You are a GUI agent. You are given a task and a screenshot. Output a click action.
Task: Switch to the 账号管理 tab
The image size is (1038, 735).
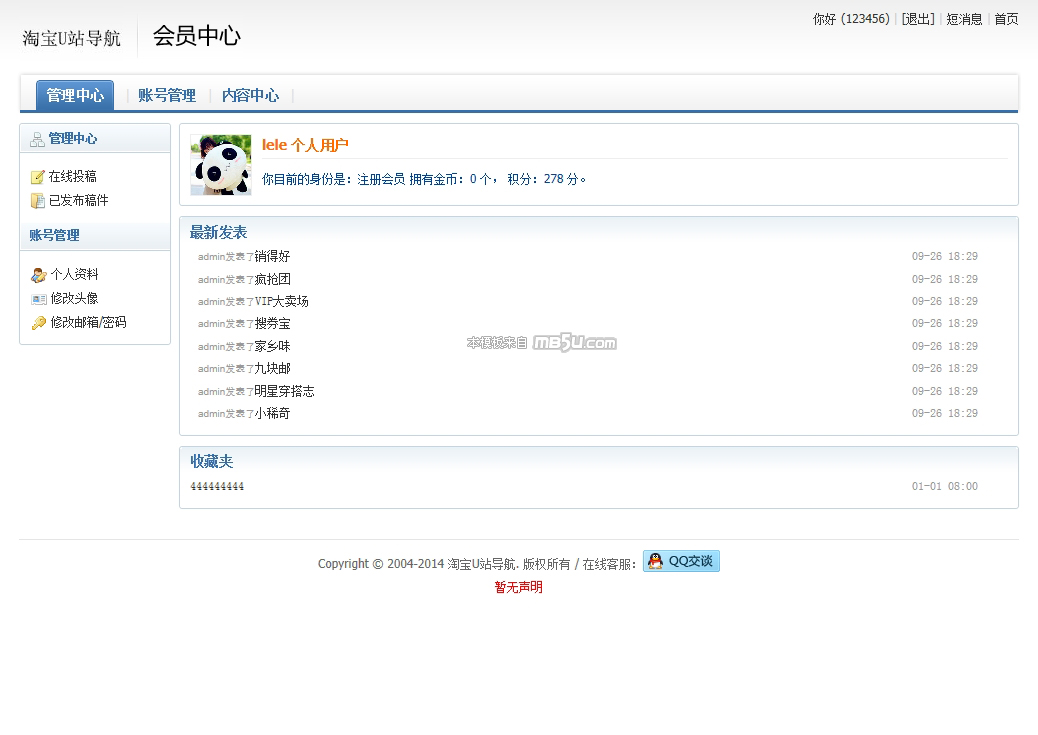coord(167,96)
